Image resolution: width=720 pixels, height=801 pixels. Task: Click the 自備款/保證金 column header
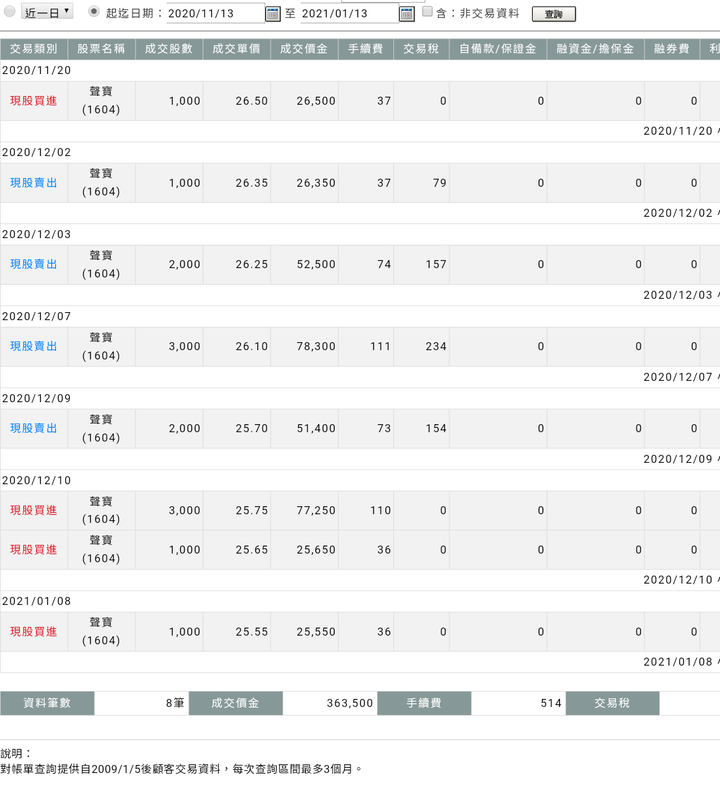point(498,49)
